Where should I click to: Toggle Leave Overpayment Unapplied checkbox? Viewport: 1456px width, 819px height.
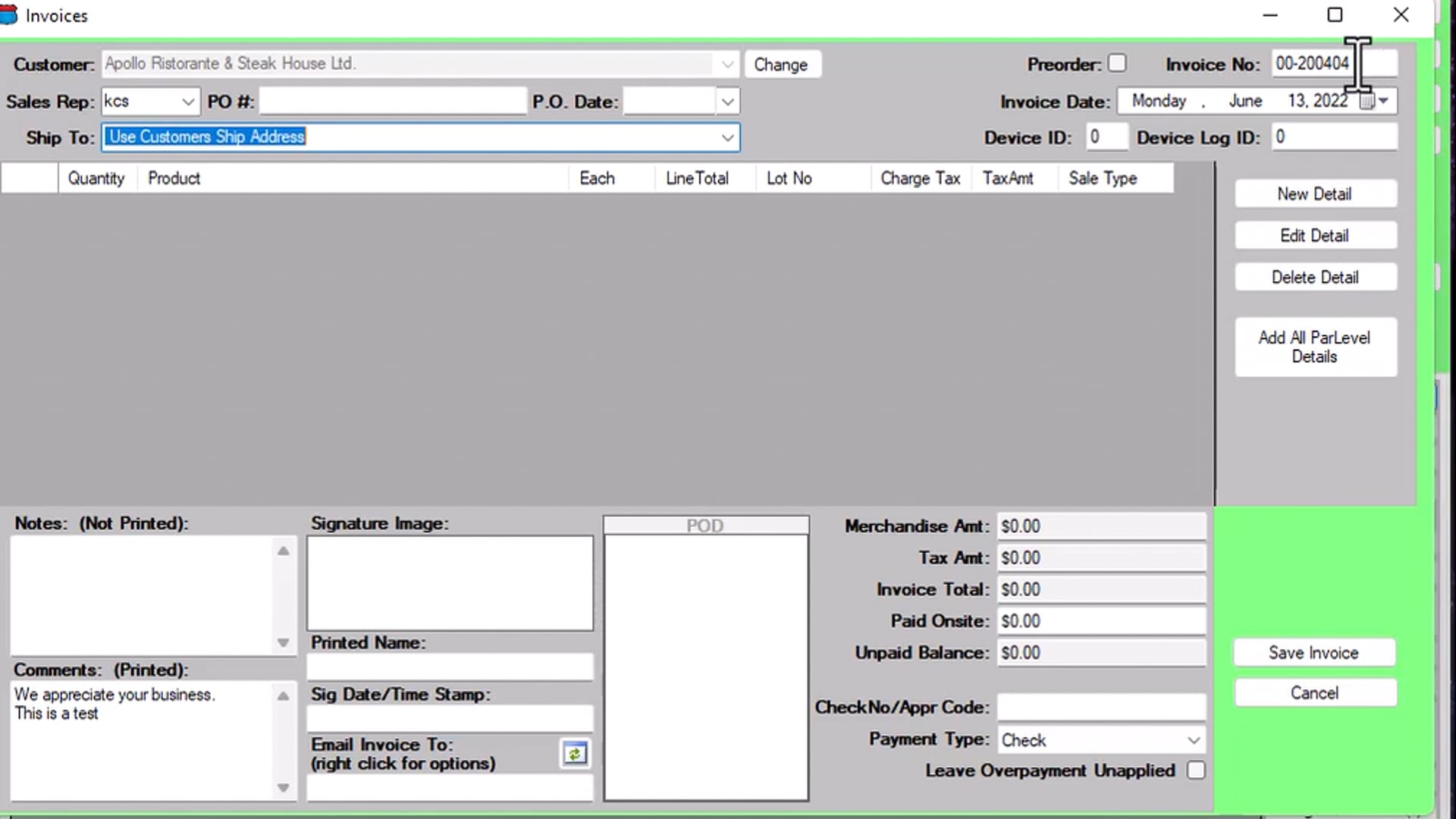pyautogui.click(x=1196, y=770)
